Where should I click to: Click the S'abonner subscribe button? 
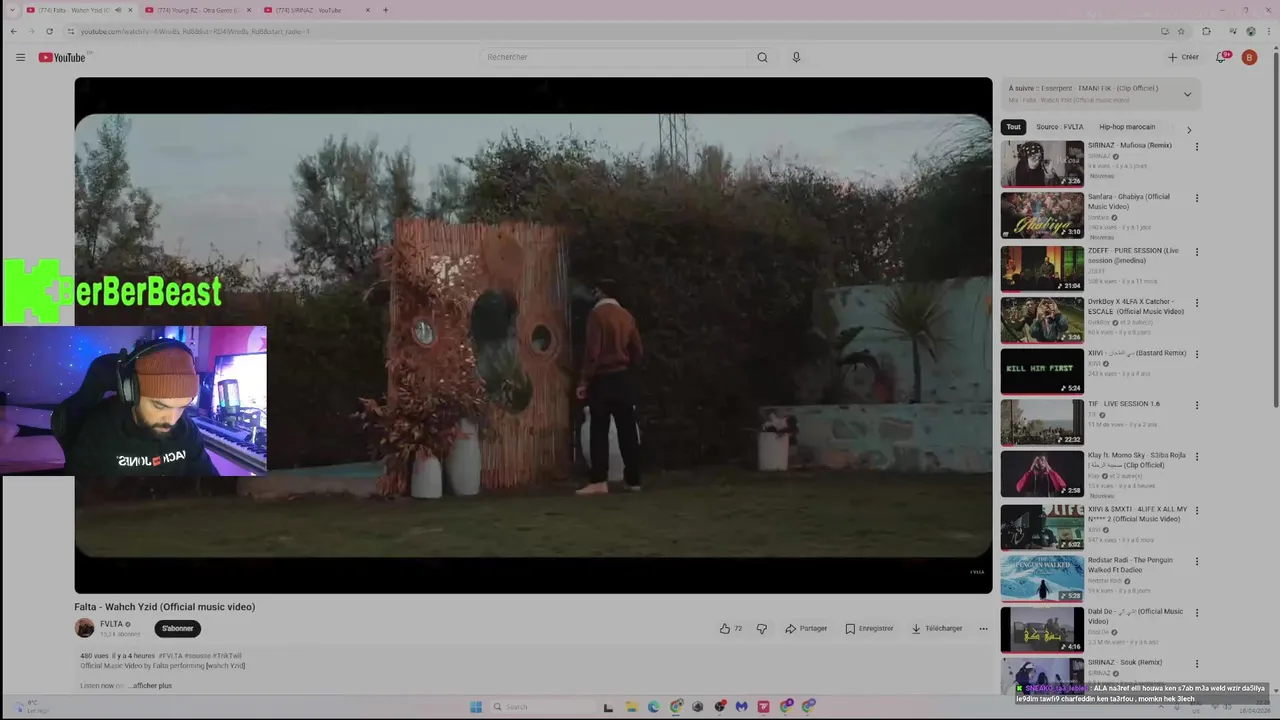click(178, 628)
